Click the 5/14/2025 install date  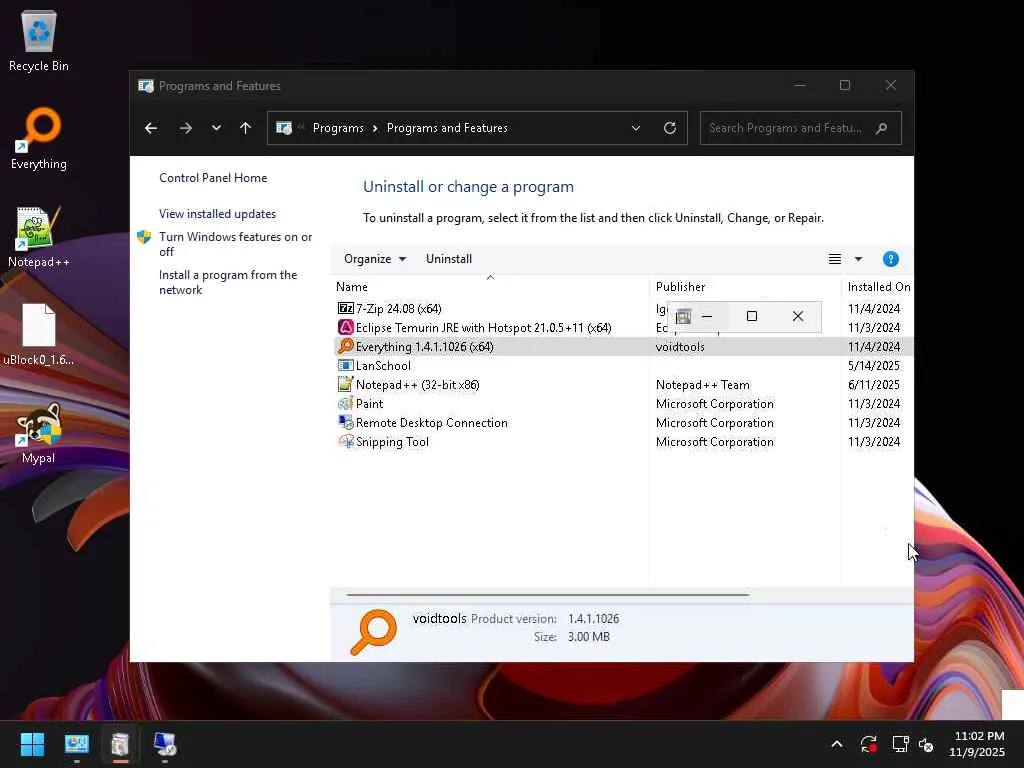[x=874, y=366]
